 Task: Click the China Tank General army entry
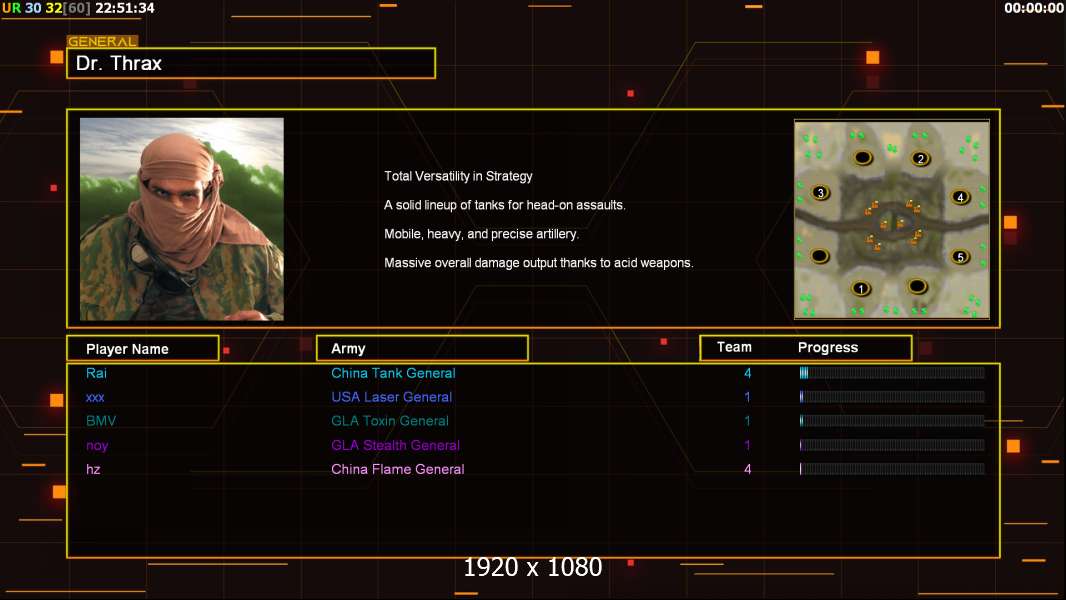point(393,373)
